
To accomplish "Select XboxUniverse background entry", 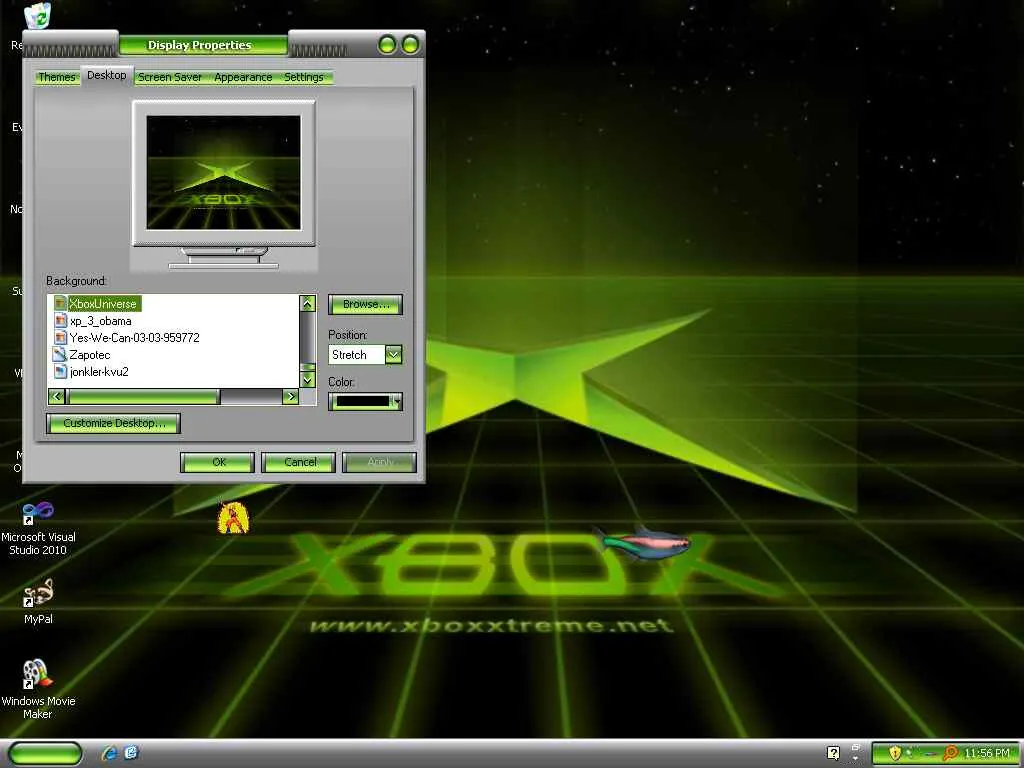I will [103, 304].
